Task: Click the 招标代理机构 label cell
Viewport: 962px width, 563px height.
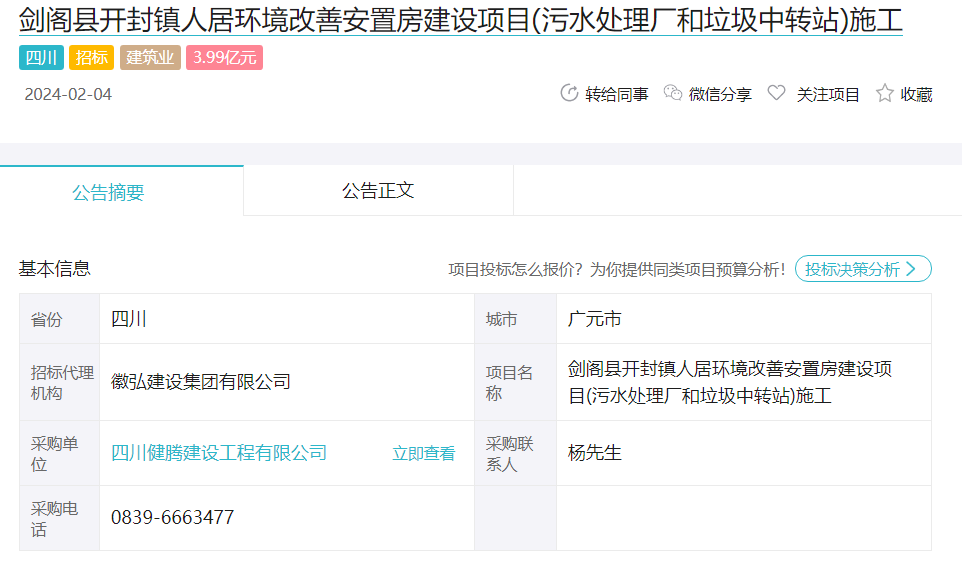Action: [x=60, y=382]
